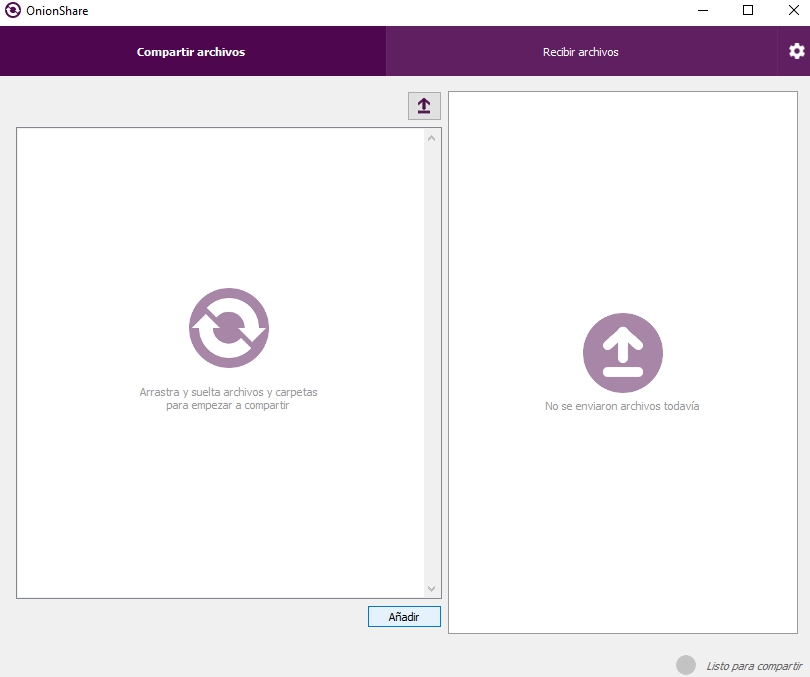Click the file list scrollbar up arrow
The width and height of the screenshot is (810, 677).
(432, 138)
